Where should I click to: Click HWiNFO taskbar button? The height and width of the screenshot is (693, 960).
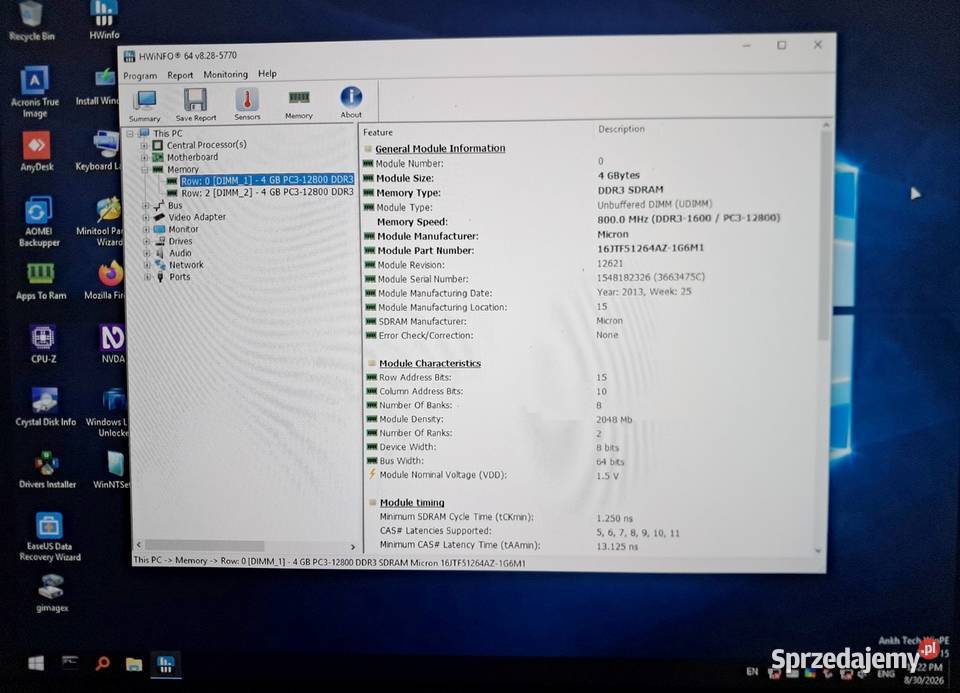click(x=165, y=664)
